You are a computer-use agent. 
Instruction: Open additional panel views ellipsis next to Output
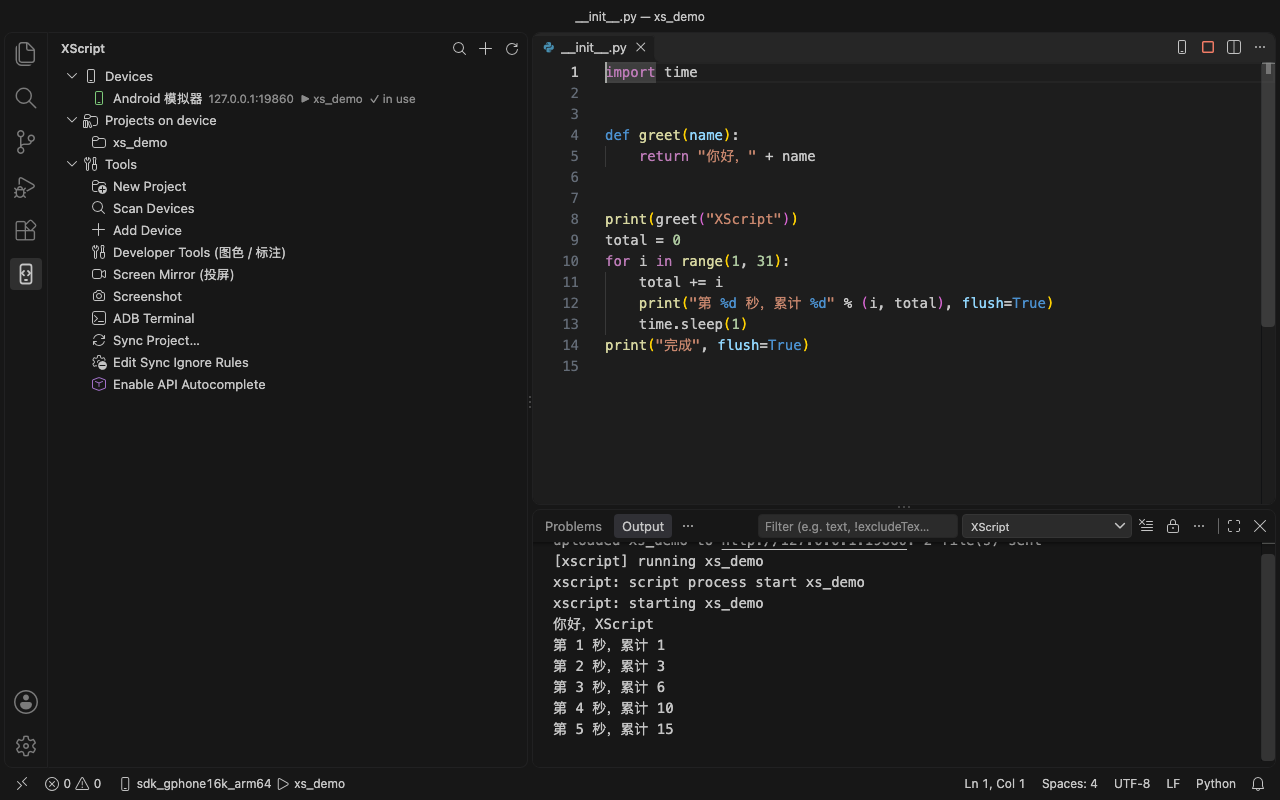click(688, 526)
